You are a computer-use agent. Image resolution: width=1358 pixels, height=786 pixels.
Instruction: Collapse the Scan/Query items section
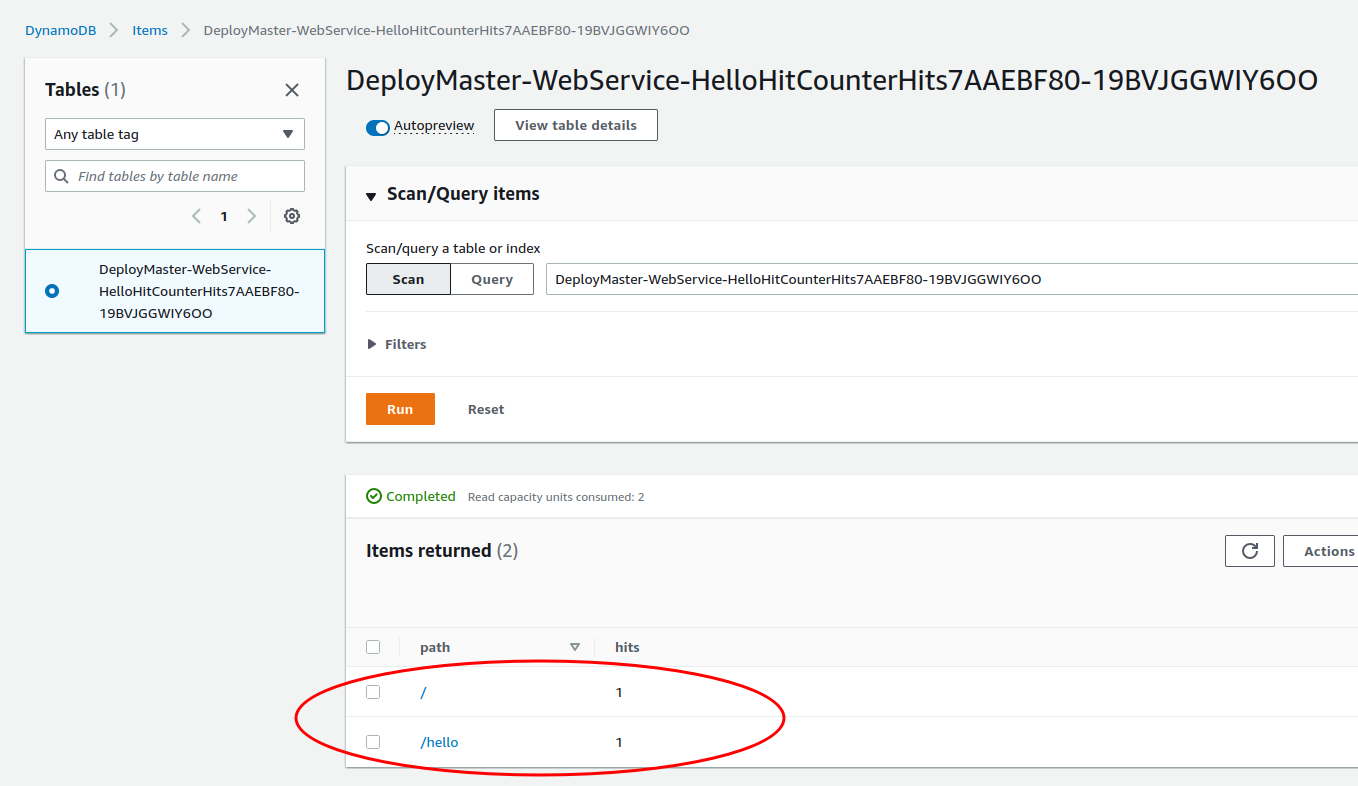[x=371, y=195]
